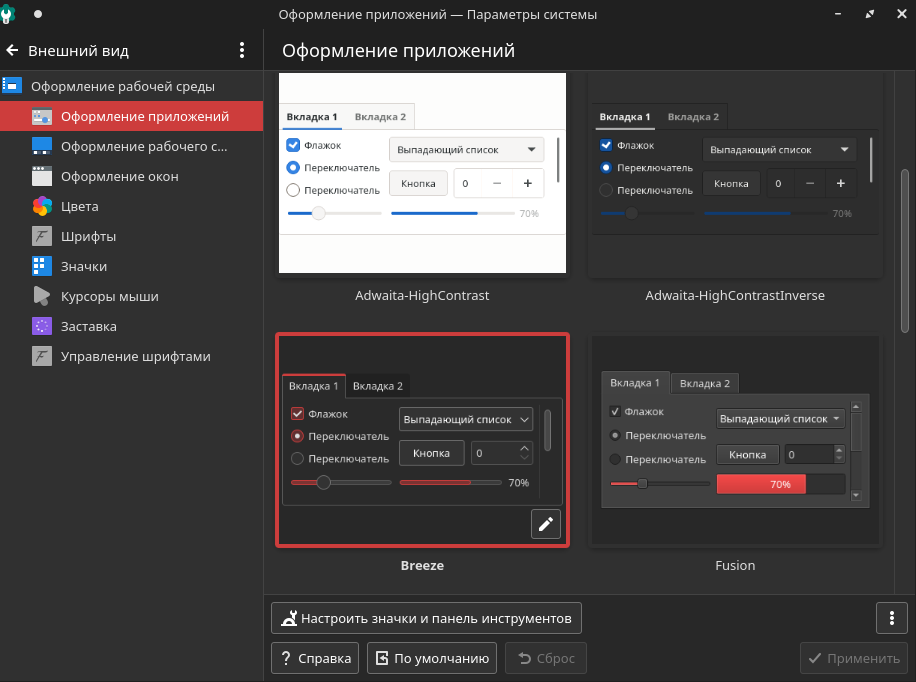Click the Шрифты font icon
916x682 pixels.
coord(42,237)
